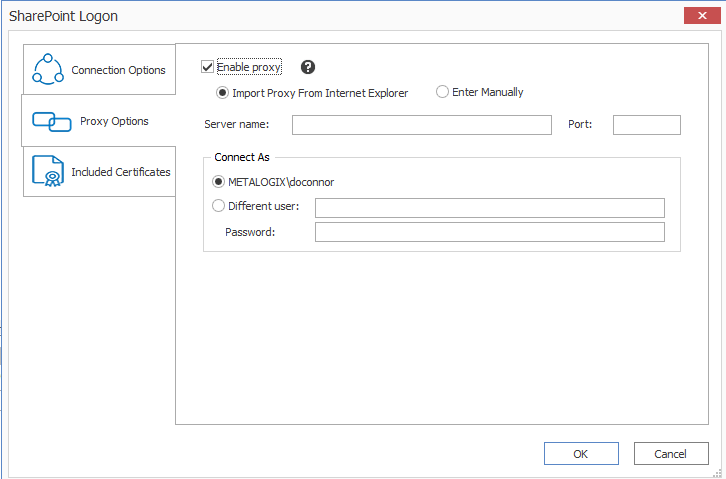Click the Proxy Options linked-boxes icon

click(x=51, y=121)
